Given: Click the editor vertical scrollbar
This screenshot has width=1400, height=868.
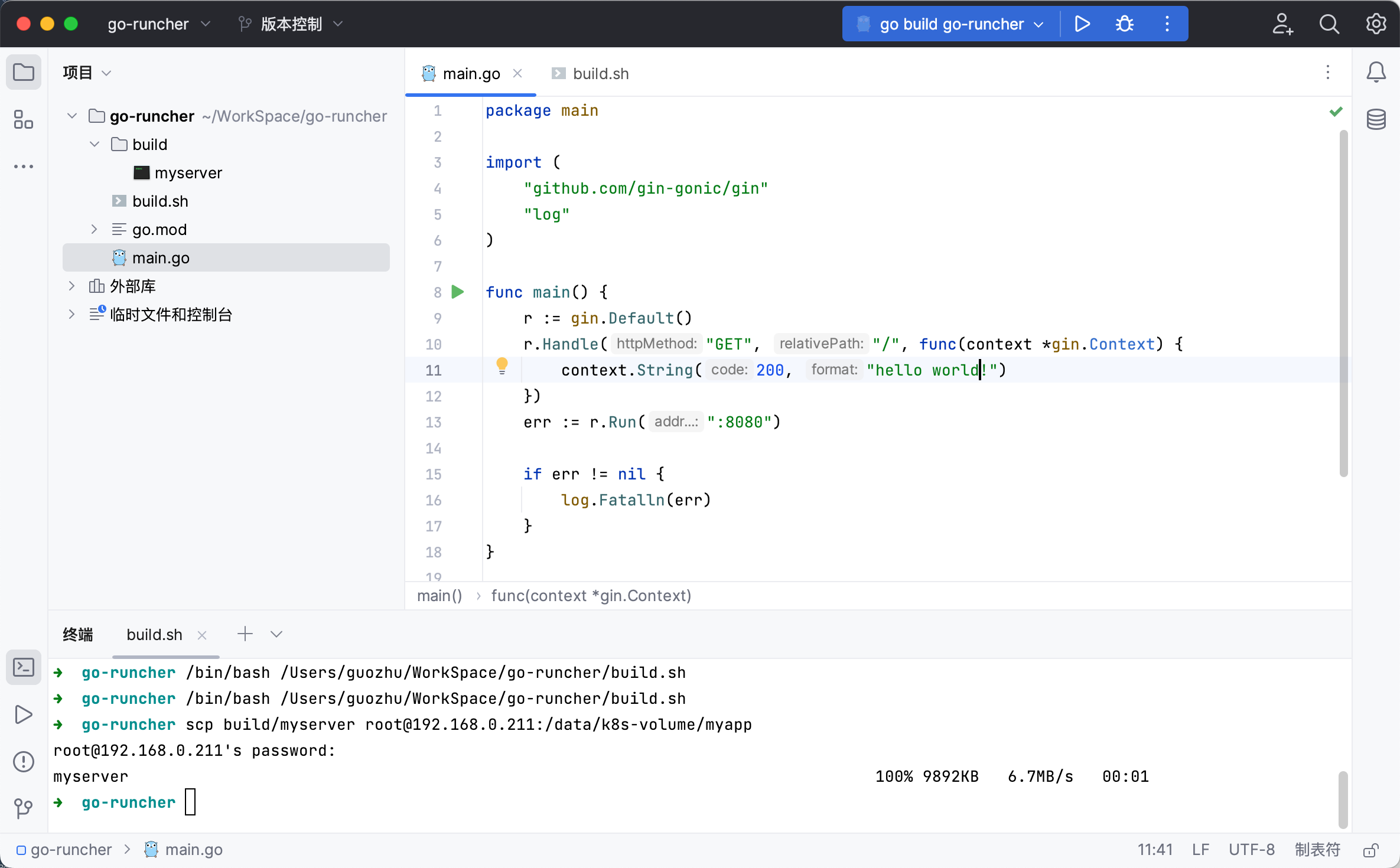Looking at the screenshot, I should (1343, 304).
